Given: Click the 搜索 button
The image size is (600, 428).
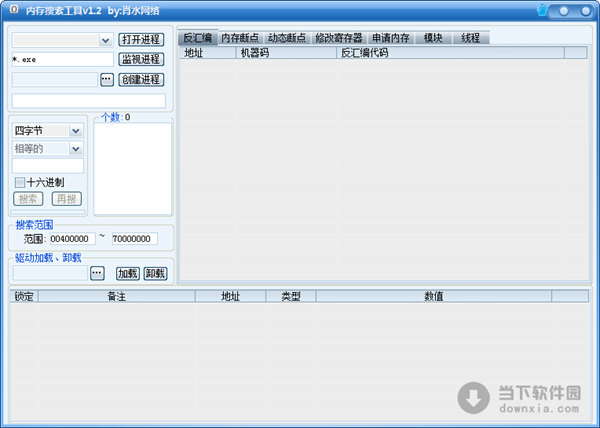Looking at the screenshot, I should coord(28,199).
